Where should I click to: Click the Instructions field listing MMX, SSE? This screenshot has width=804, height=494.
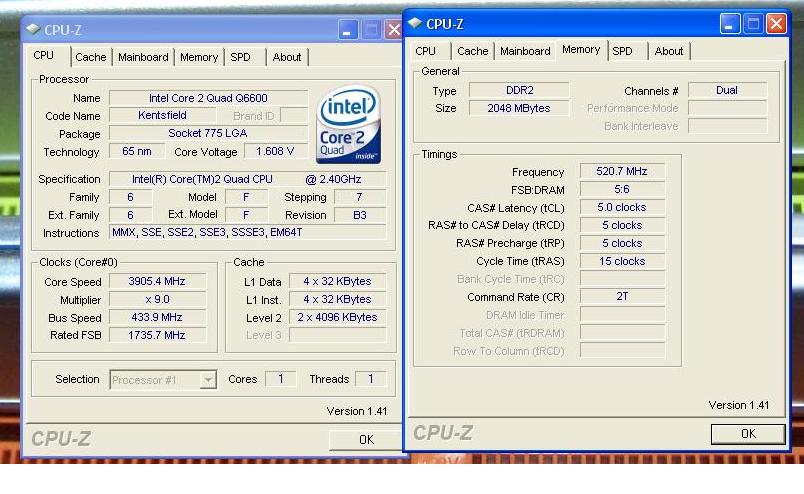247,232
